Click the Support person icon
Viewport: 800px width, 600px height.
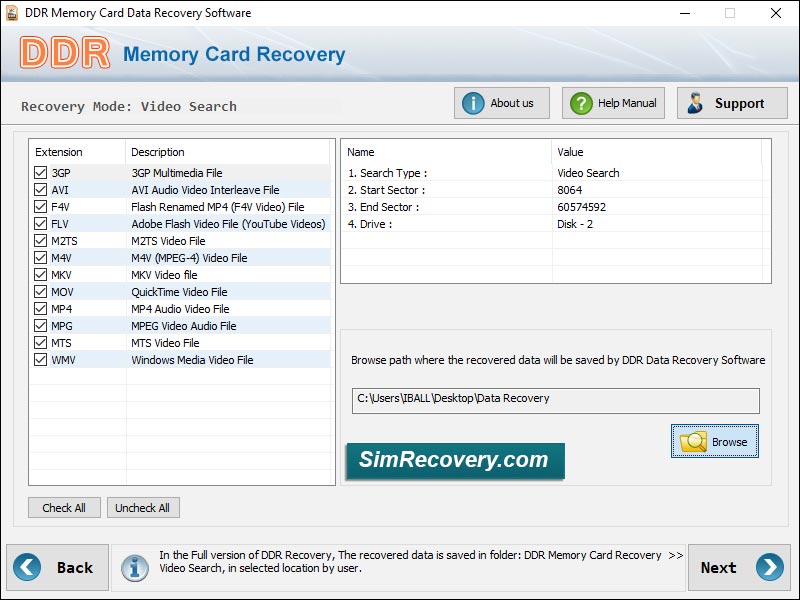694,102
